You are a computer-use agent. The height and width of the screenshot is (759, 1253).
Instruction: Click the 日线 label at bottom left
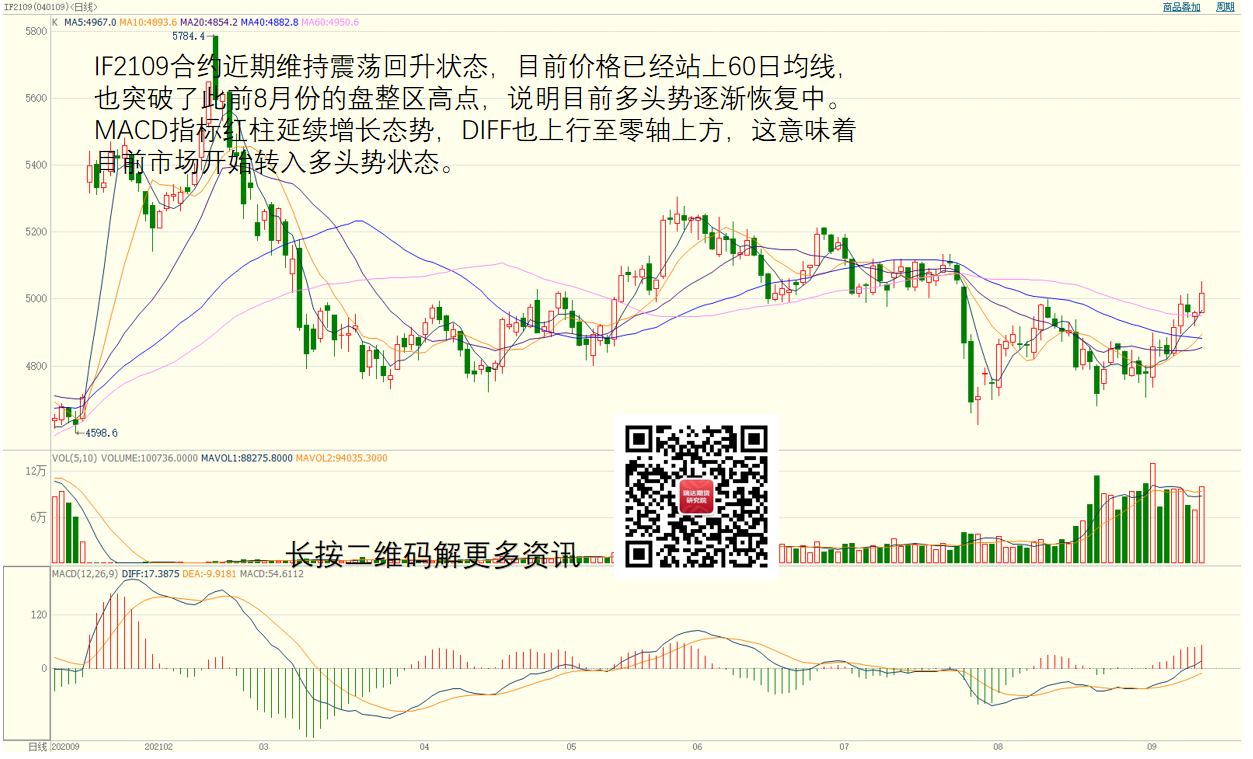(x=37, y=747)
